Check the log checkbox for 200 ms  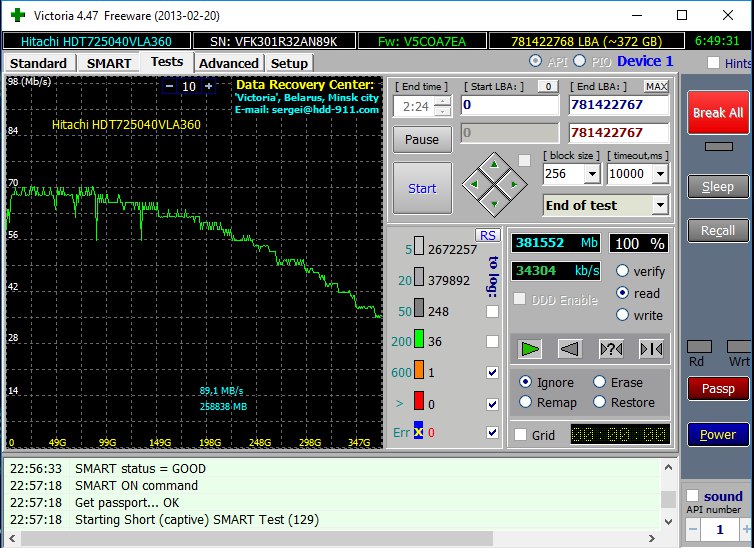pos(492,341)
